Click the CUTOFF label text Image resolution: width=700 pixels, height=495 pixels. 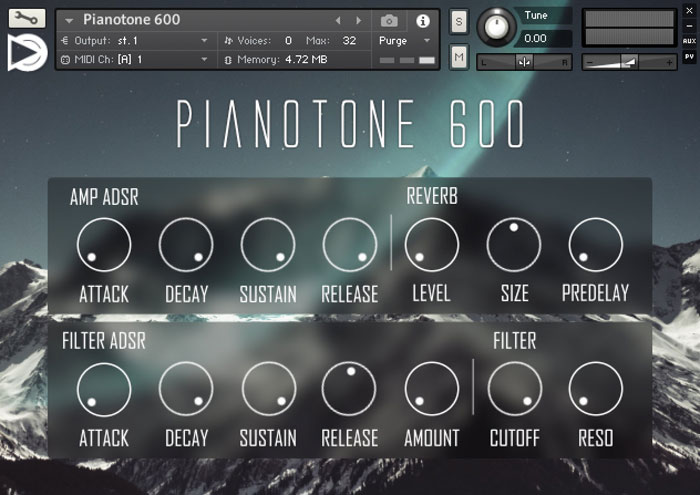pyautogui.click(x=515, y=438)
